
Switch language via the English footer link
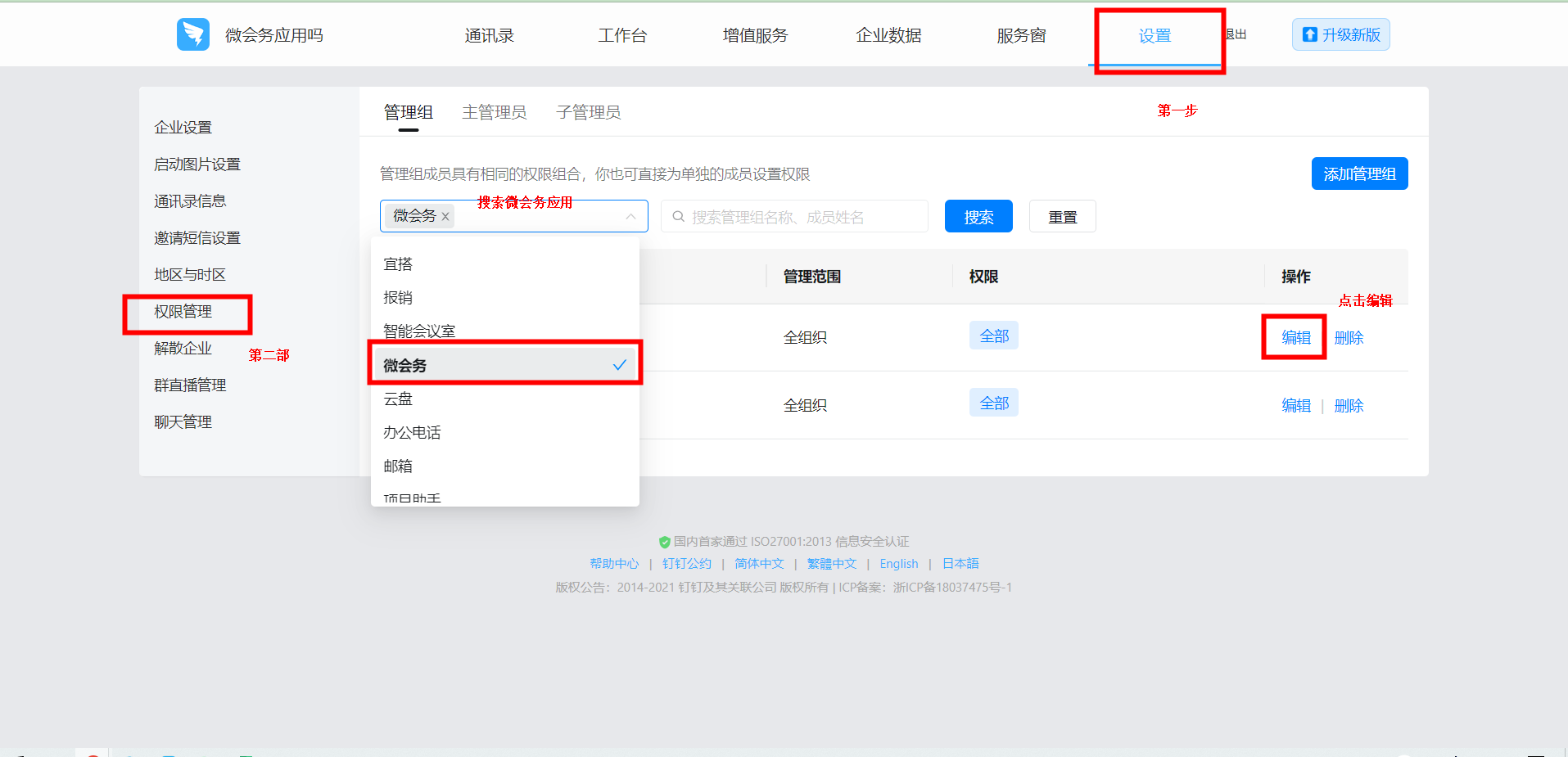pyautogui.click(x=899, y=564)
